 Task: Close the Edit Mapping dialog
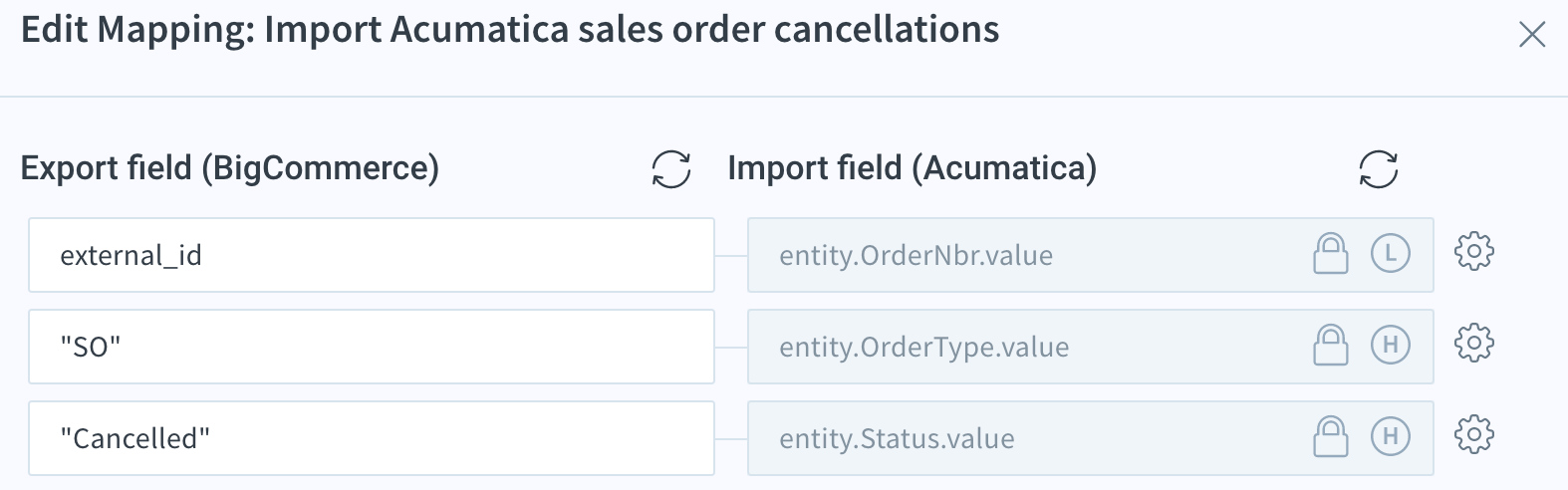click(1531, 35)
